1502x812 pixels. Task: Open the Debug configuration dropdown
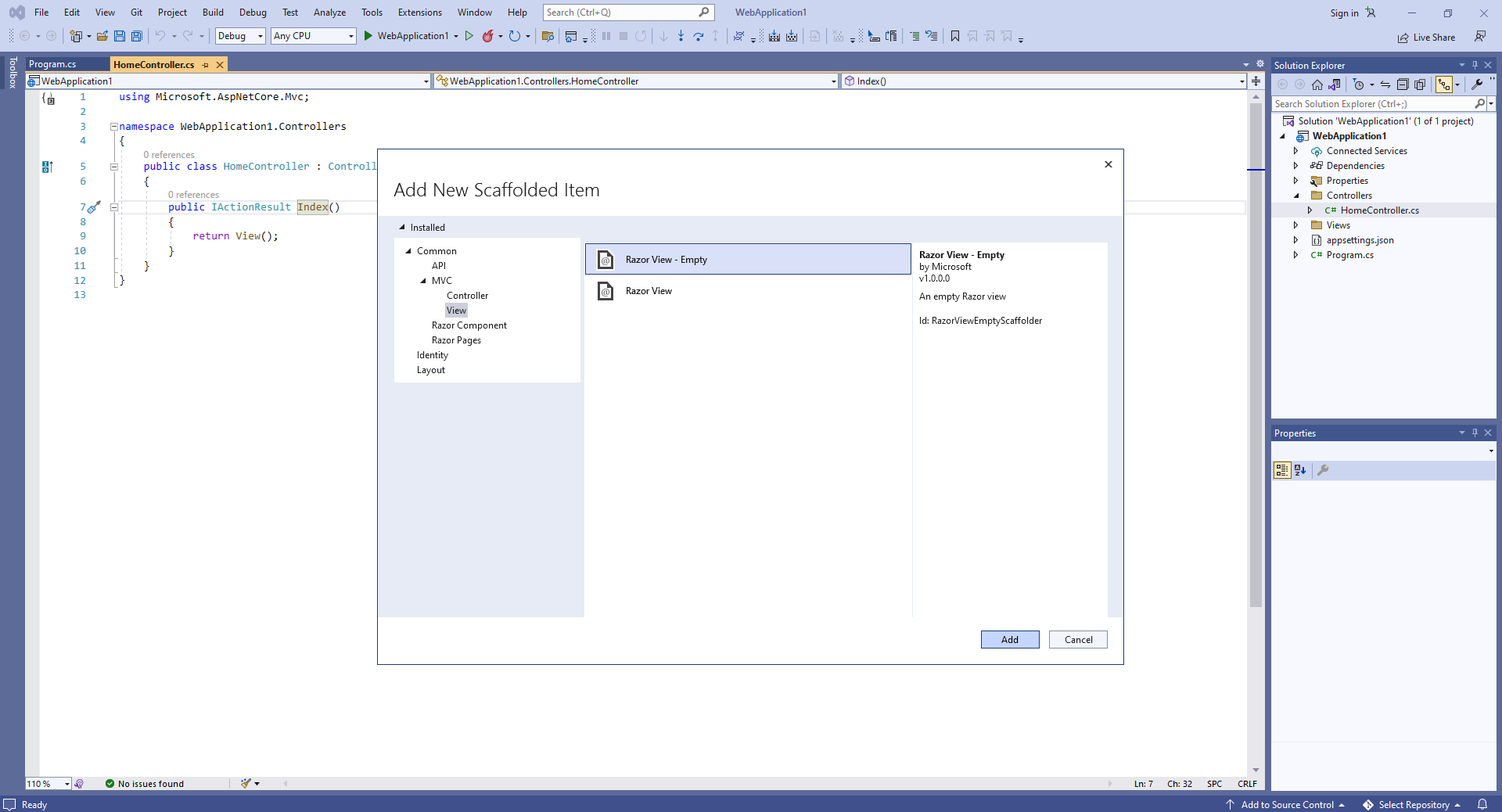(x=240, y=36)
